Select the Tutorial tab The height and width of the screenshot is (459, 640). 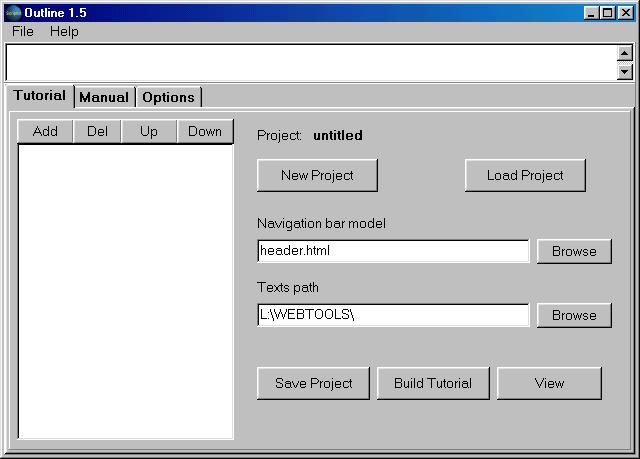(x=40, y=96)
